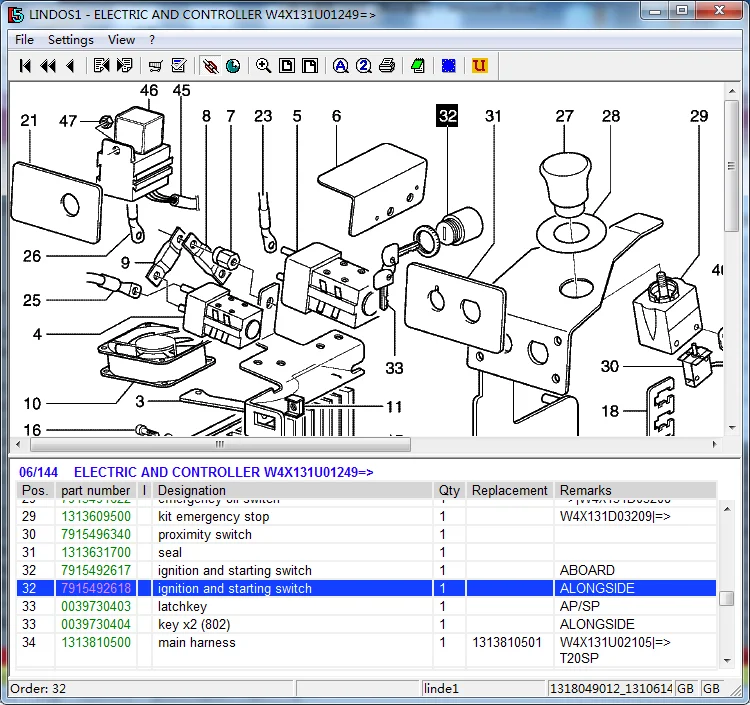Image resolution: width=750 pixels, height=705 pixels.
Task: Go to previous page arrow
Action: coord(69,66)
